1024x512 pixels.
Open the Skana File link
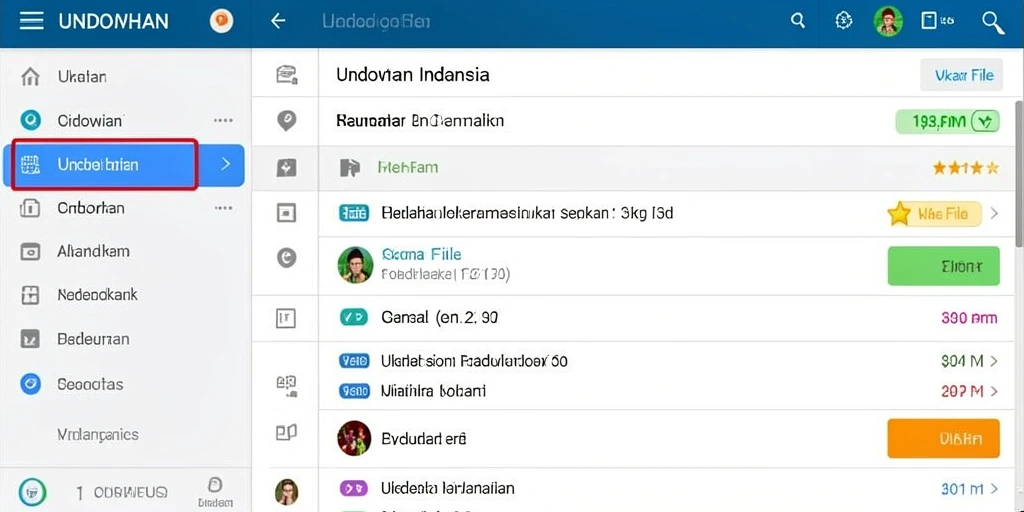click(x=421, y=254)
